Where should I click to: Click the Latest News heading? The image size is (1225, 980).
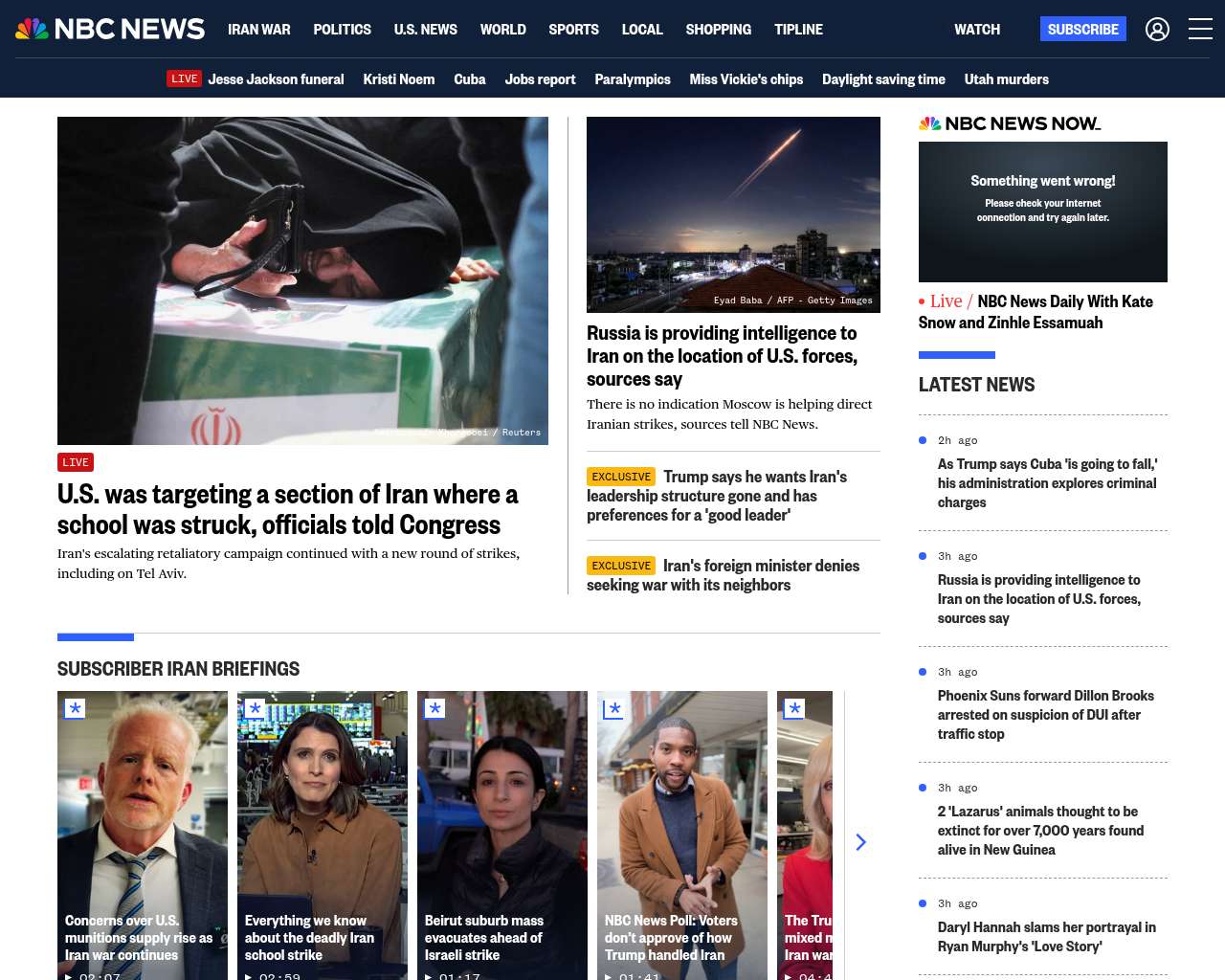tap(976, 385)
